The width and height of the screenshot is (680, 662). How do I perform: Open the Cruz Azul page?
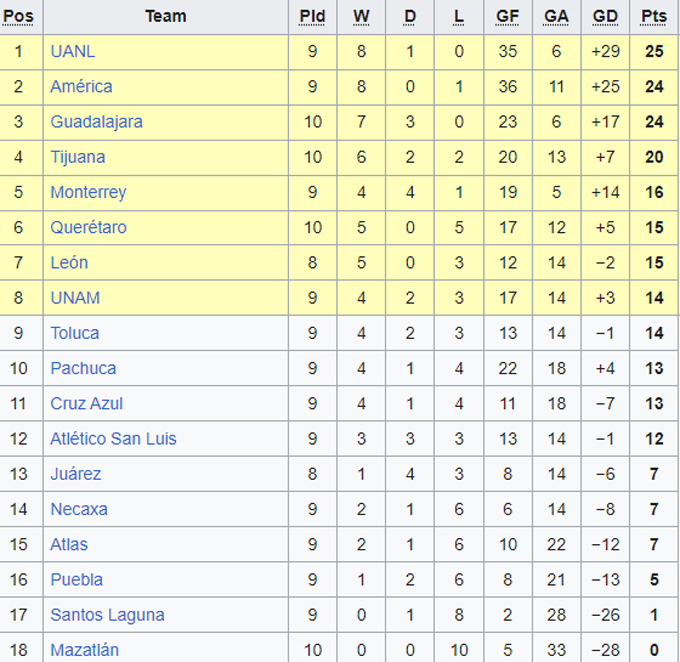pos(87,403)
